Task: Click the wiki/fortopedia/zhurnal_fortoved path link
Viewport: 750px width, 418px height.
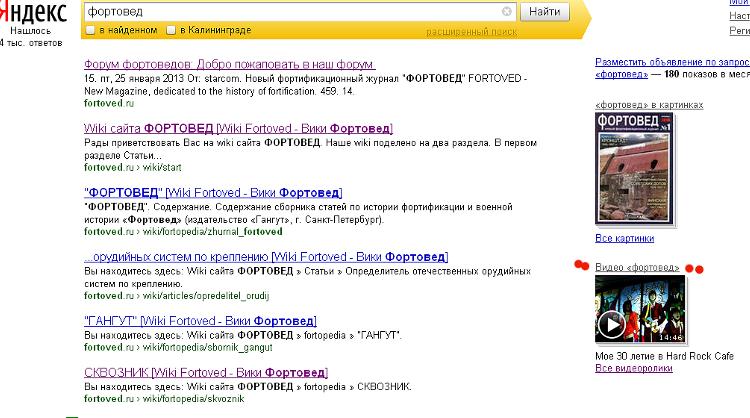Action: 212,231
